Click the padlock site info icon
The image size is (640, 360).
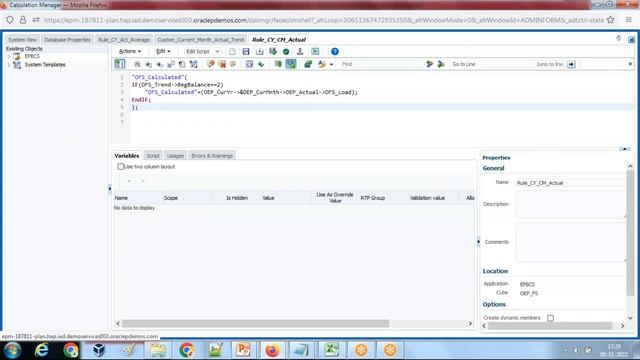23,20
